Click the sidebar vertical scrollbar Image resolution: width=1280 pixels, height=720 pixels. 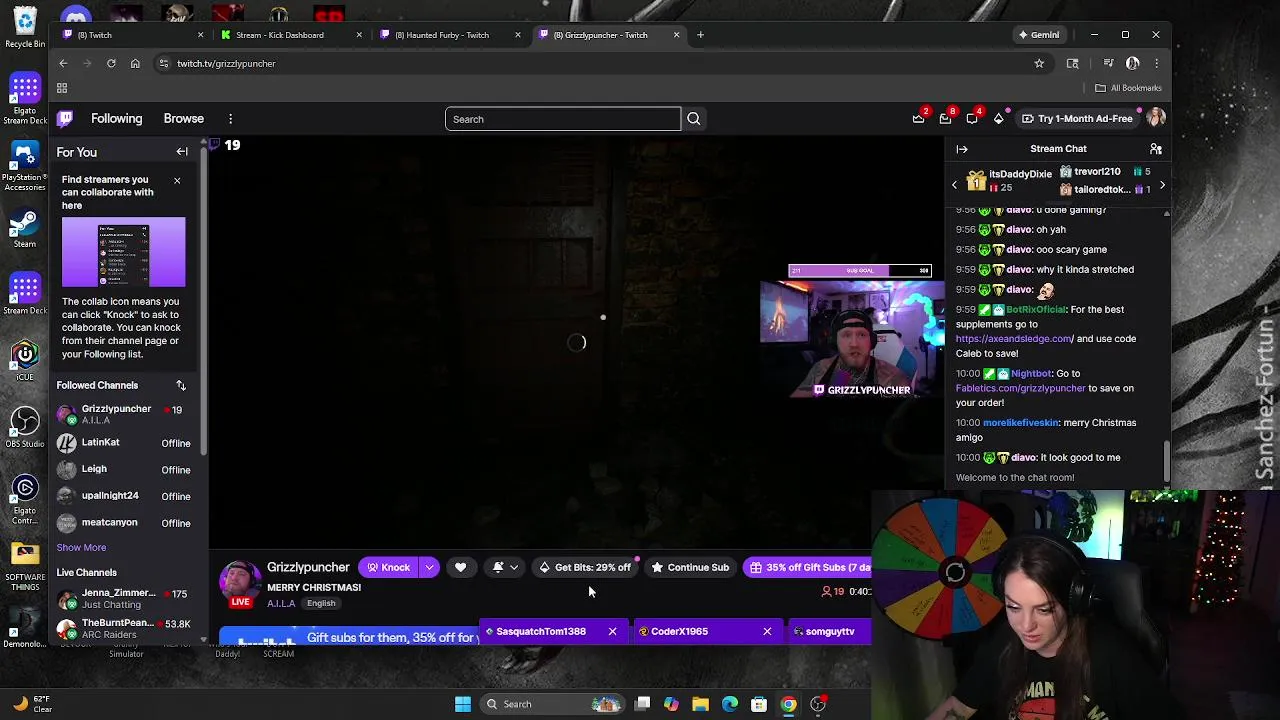point(205,300)
